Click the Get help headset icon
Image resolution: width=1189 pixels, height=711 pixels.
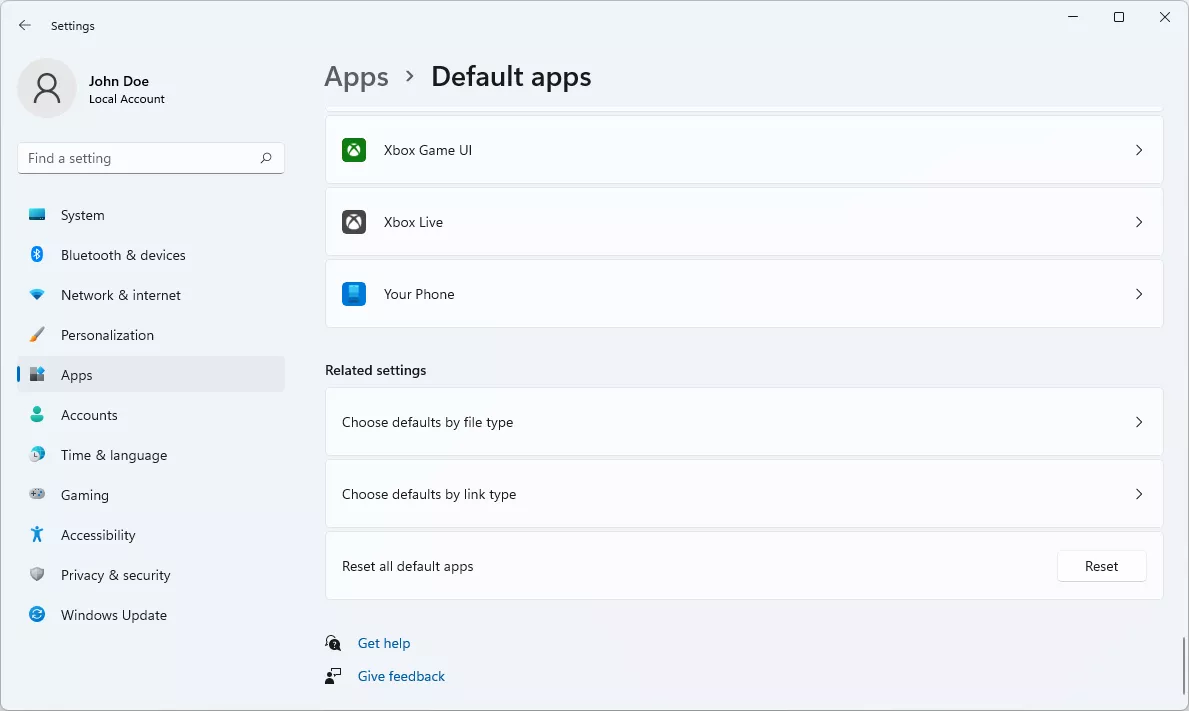(x=333, y=643)
